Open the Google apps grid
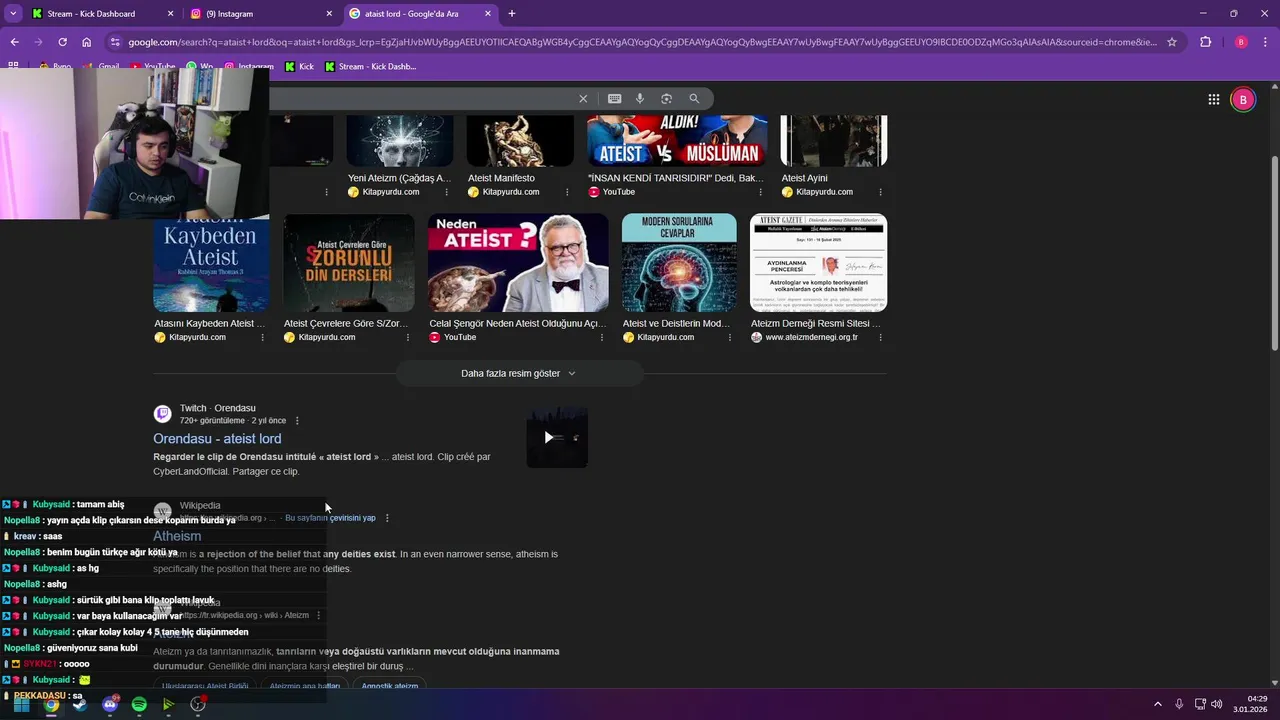This screenshot has width=1280, height=720. click(x=1213, y=99)
